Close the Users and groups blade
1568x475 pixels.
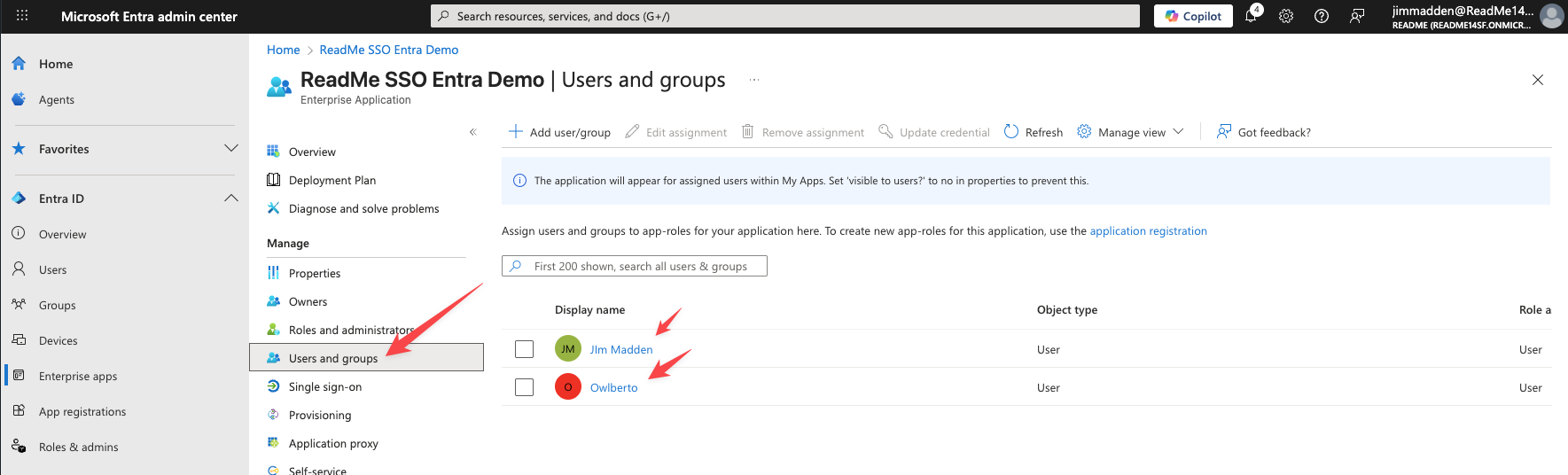(x=1538, y=80)
